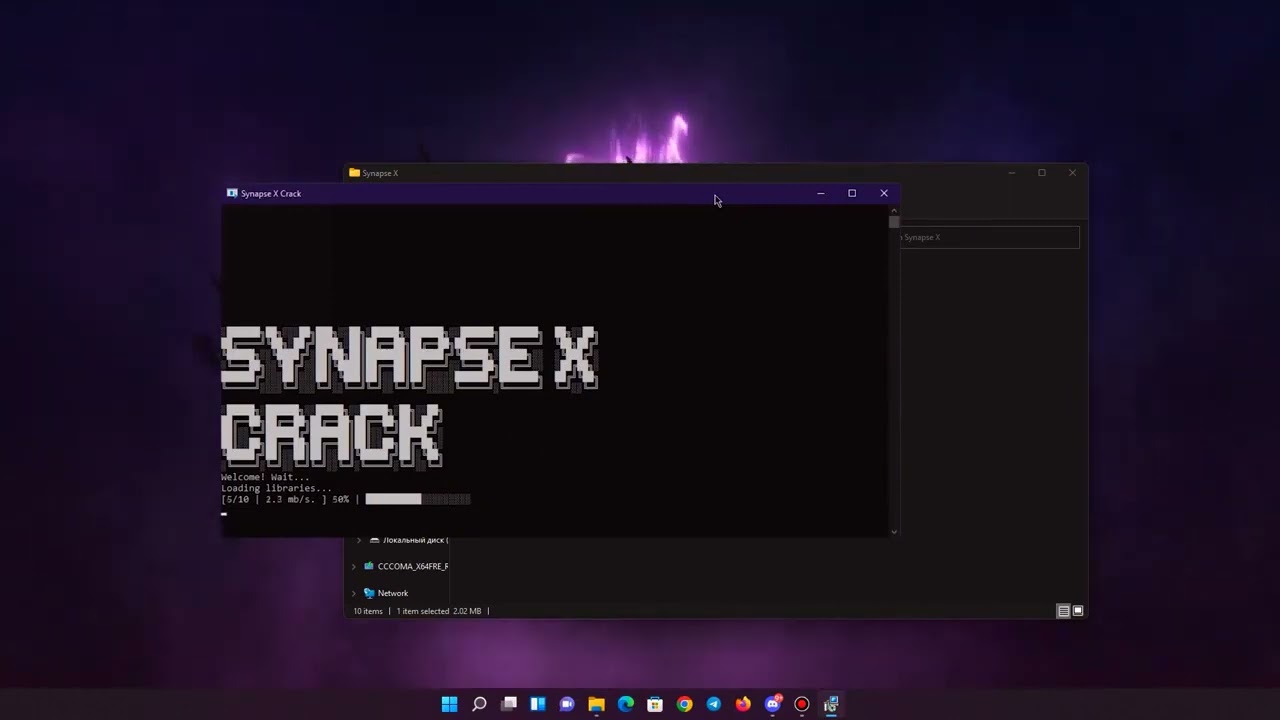Click the "10 items" status text
Screen dimensions: 1280x720
368,611
